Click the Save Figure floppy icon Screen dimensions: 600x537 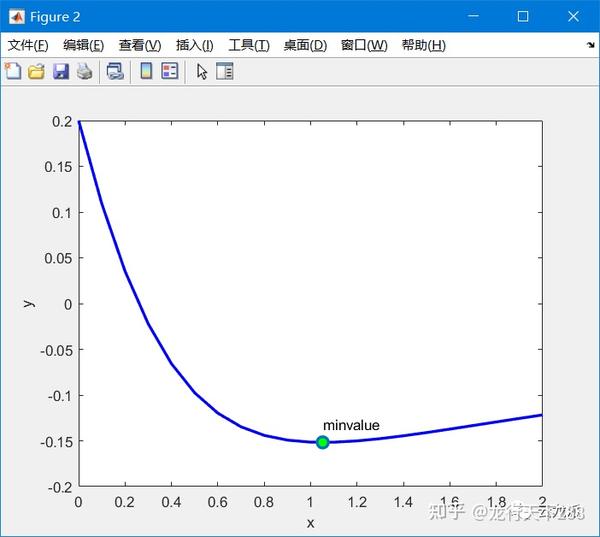60,72
